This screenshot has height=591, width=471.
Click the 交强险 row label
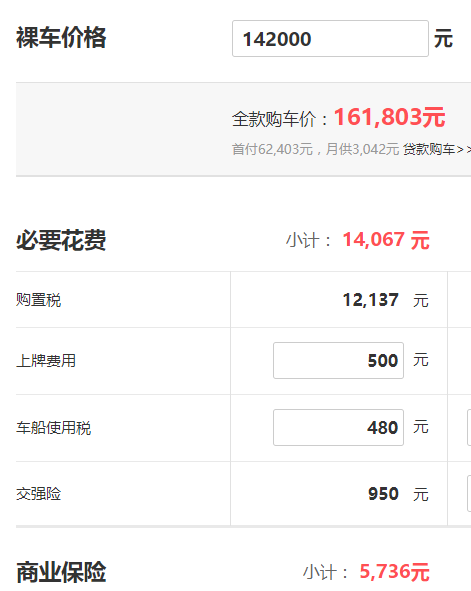pos(38,494)
